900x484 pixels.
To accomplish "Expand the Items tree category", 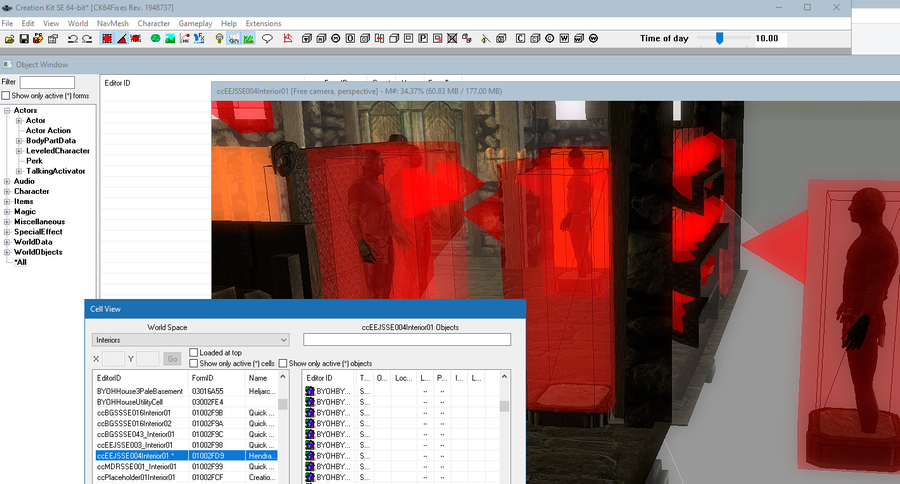I will (x=7, y=202).
